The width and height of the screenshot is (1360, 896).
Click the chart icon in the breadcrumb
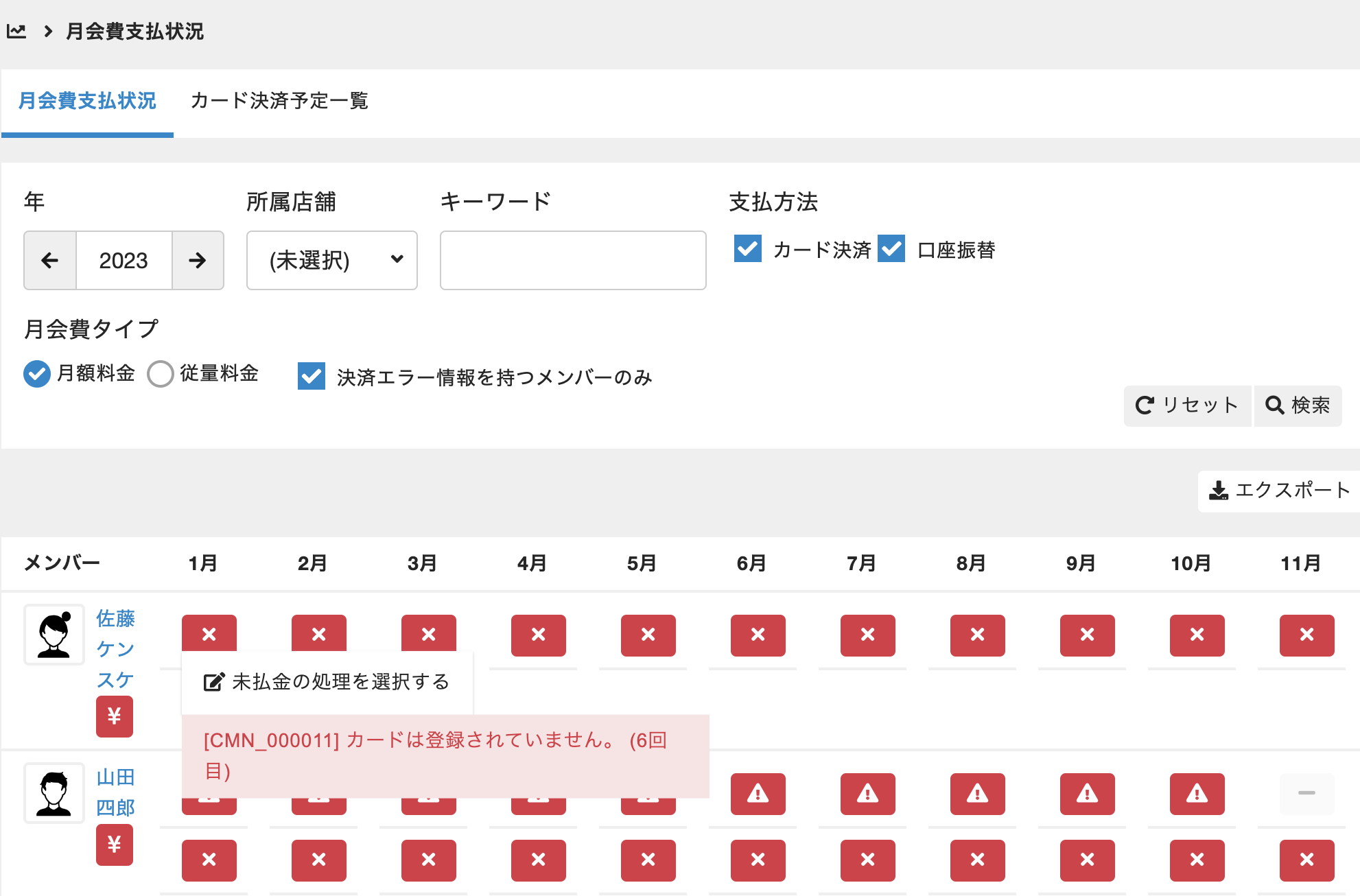pos(16,32)
